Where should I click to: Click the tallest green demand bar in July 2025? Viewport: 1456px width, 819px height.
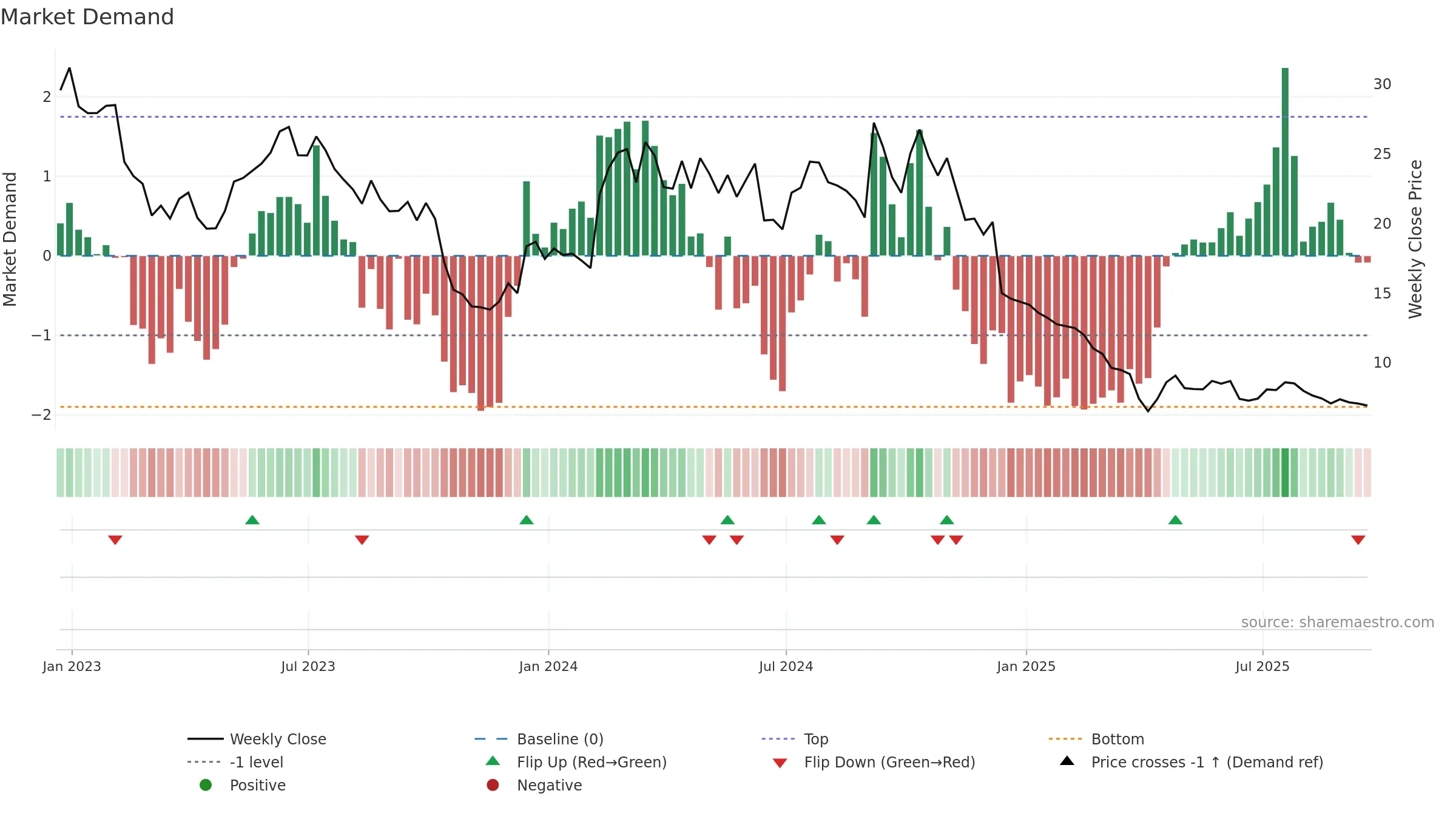point(1285,161)
